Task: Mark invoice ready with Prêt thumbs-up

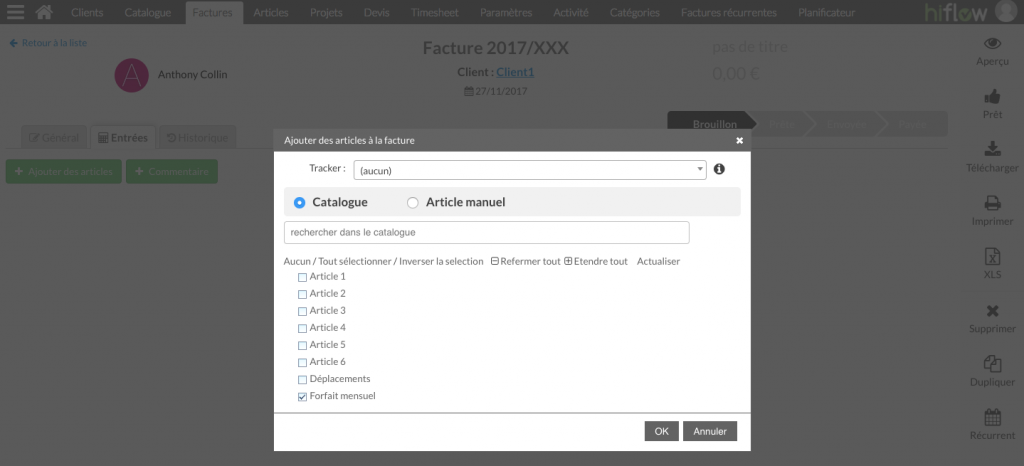Action: pyautogui.click(x=992, y=97)
